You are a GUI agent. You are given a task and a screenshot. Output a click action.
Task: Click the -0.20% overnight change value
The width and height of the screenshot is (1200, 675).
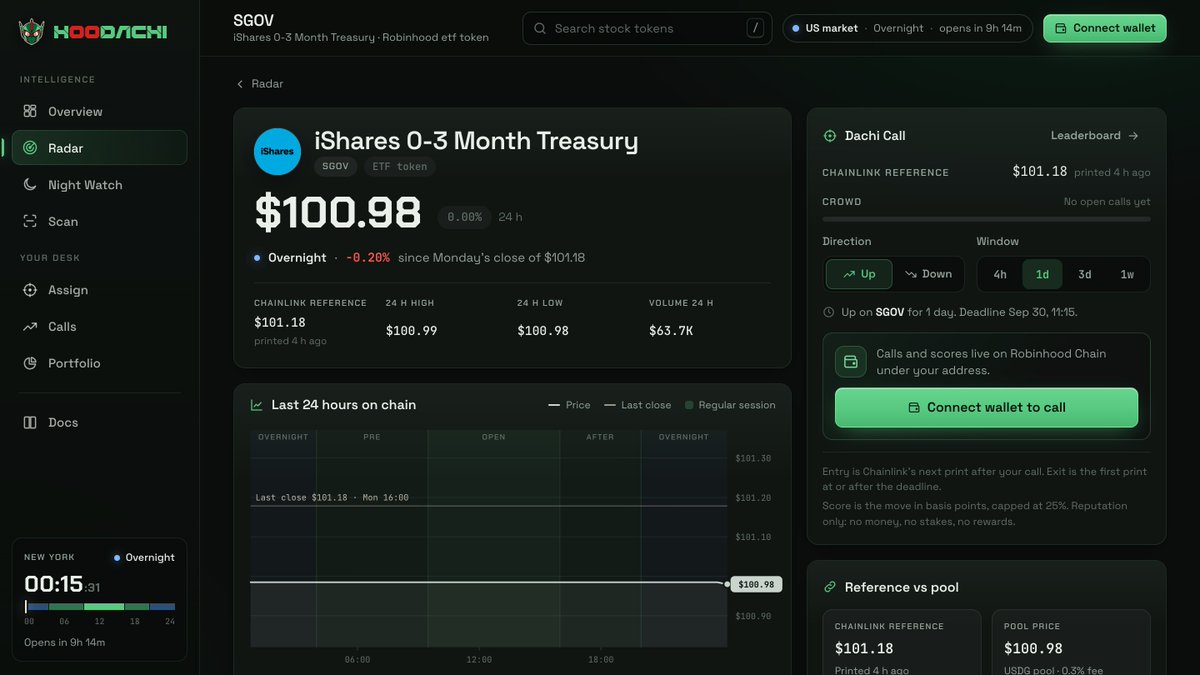tap(368, 258)
